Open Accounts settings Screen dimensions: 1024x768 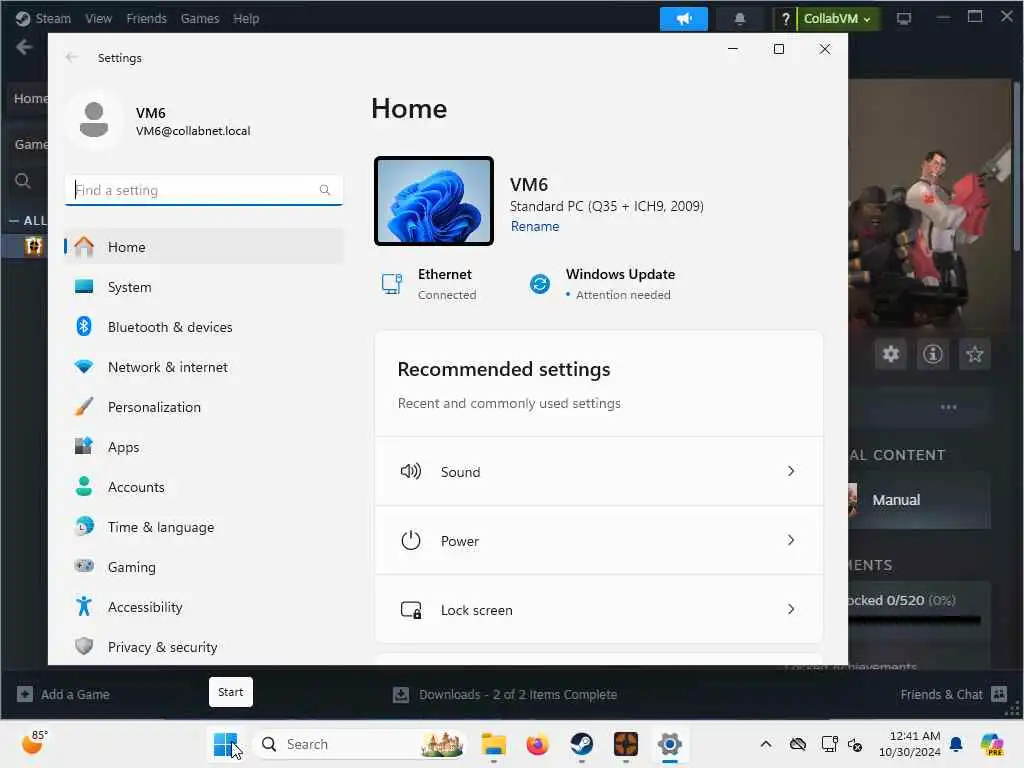(204, 487)
